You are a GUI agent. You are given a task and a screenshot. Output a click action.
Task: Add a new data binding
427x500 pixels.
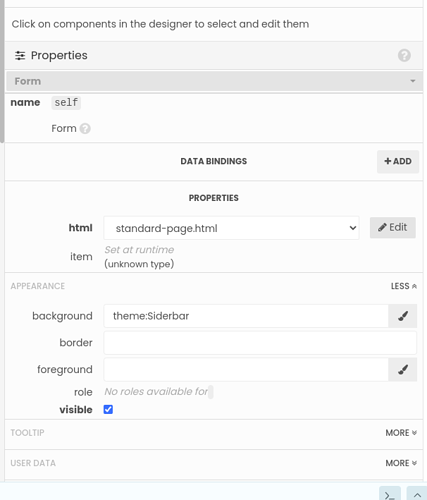[398, 161]
